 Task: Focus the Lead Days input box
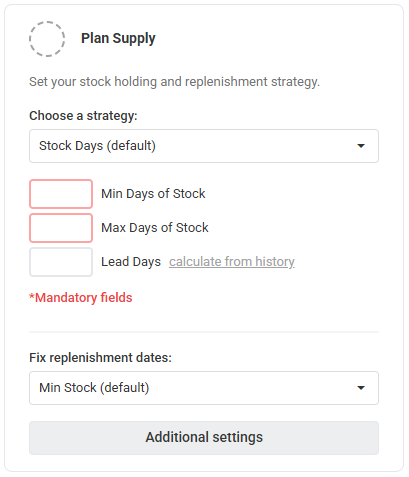(61, 262)
